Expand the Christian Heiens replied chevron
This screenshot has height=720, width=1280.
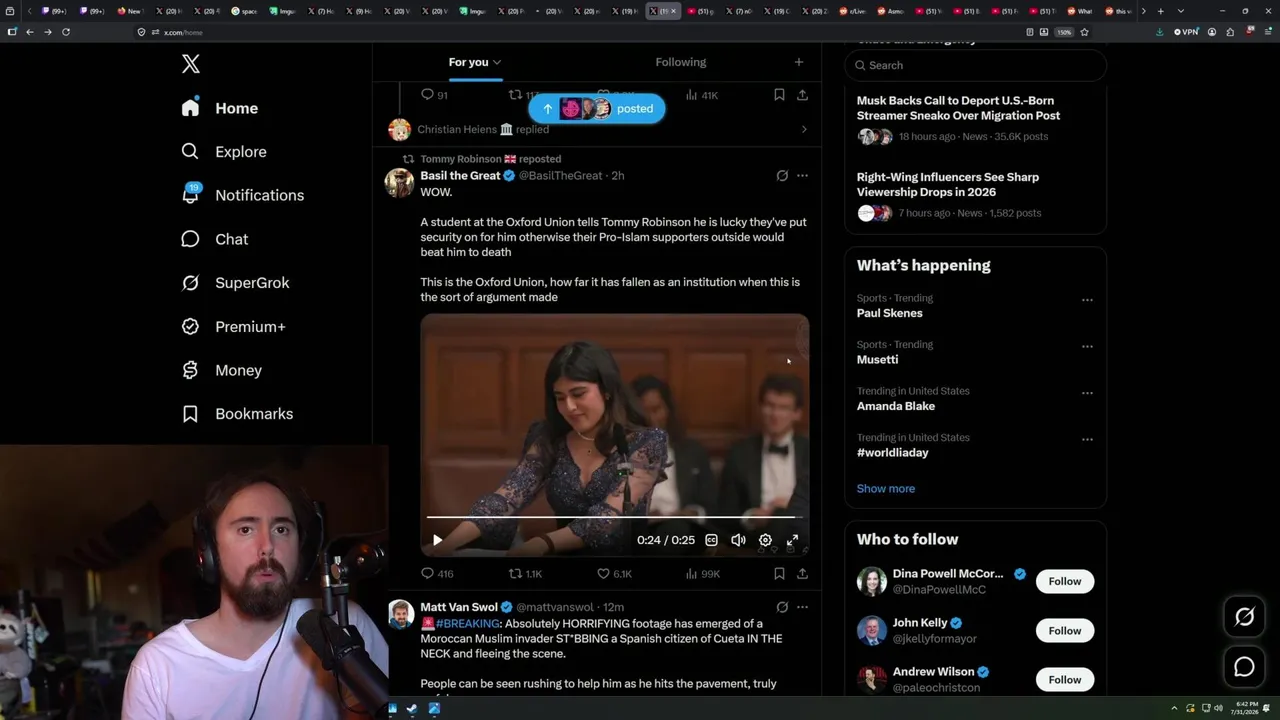804,129
